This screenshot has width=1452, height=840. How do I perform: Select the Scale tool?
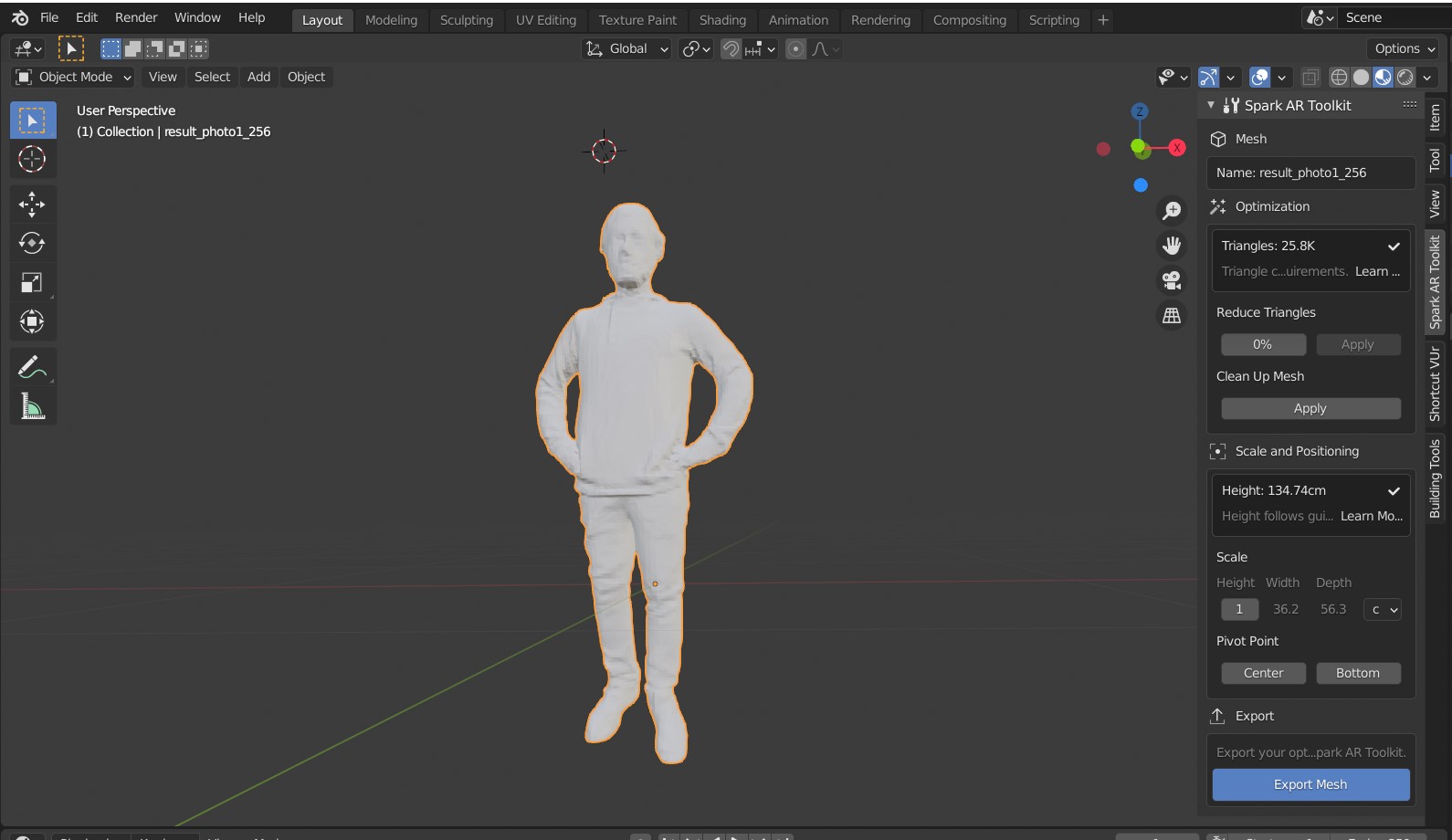pos(32,282)
